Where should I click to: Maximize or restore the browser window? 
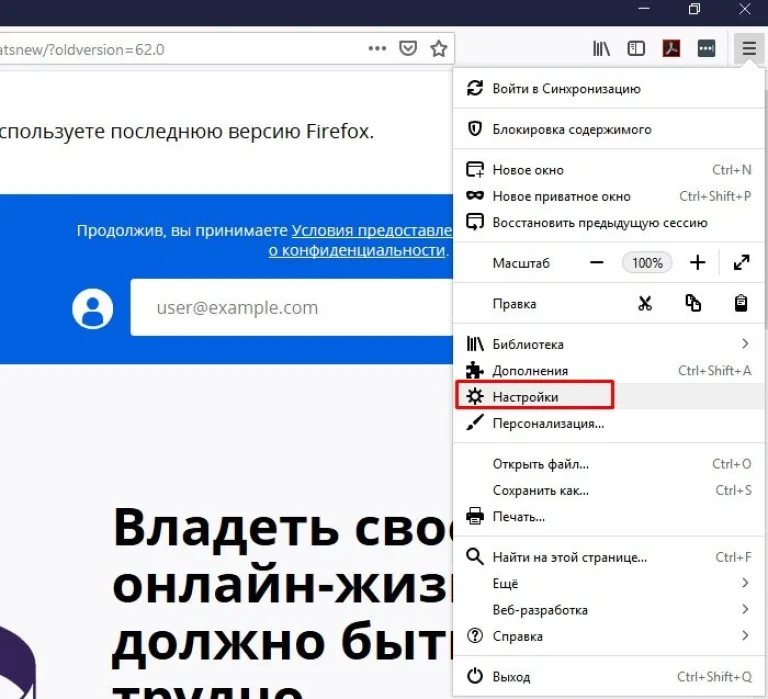tap(694, 9)
